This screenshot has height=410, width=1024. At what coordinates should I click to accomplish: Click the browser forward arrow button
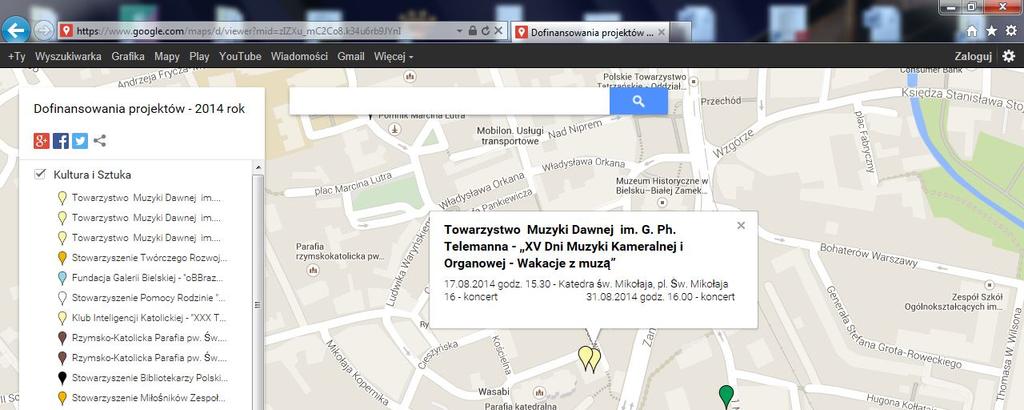[43, 30]
